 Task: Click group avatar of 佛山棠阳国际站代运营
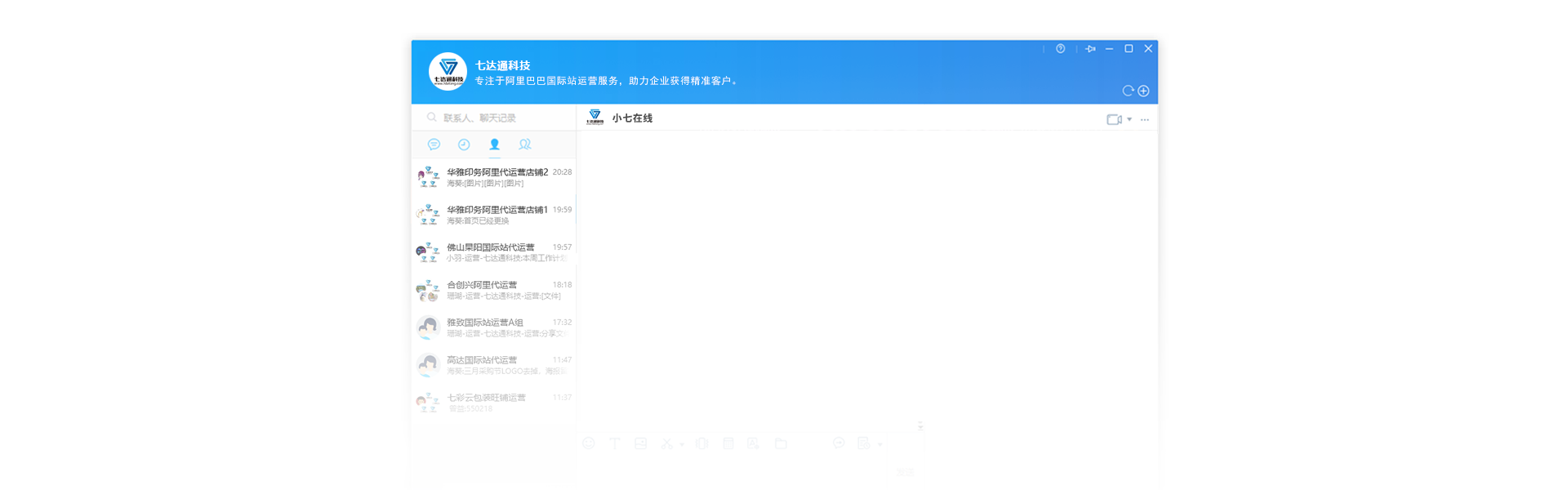point(428,252)
